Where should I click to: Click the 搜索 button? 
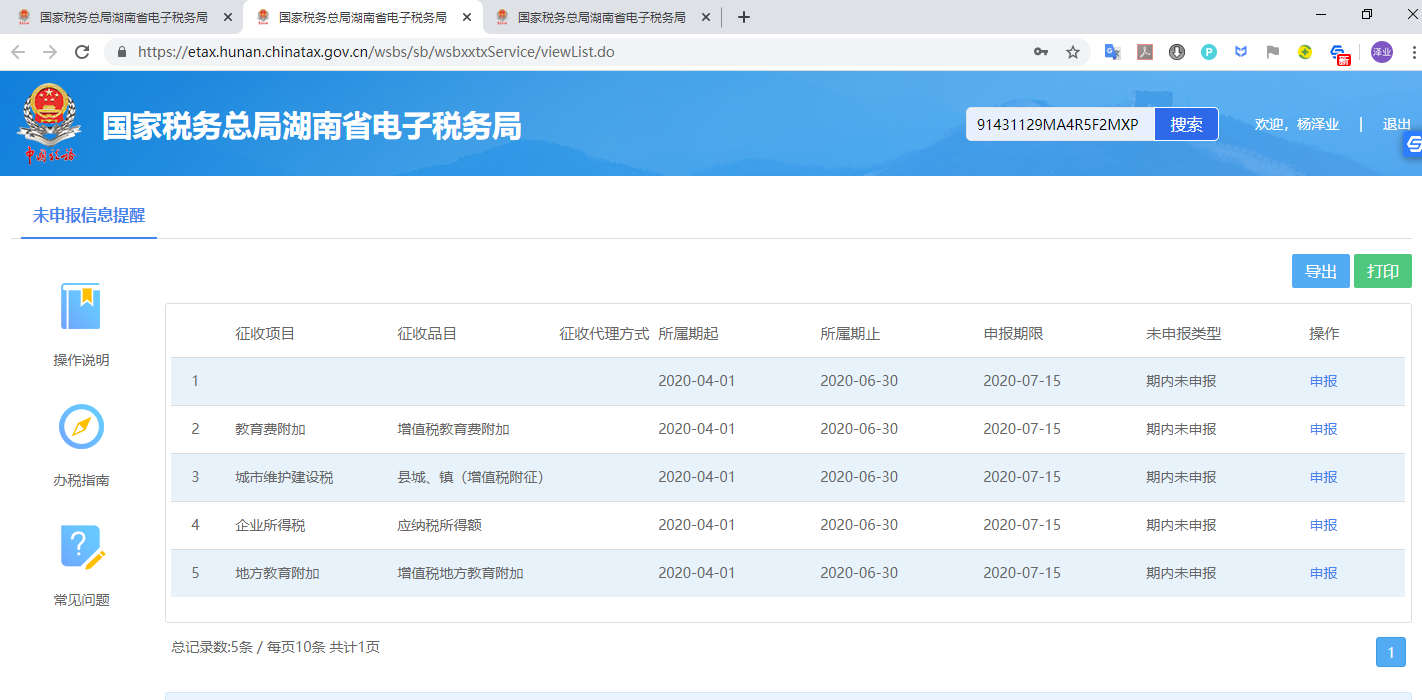tap(1186, 124)
